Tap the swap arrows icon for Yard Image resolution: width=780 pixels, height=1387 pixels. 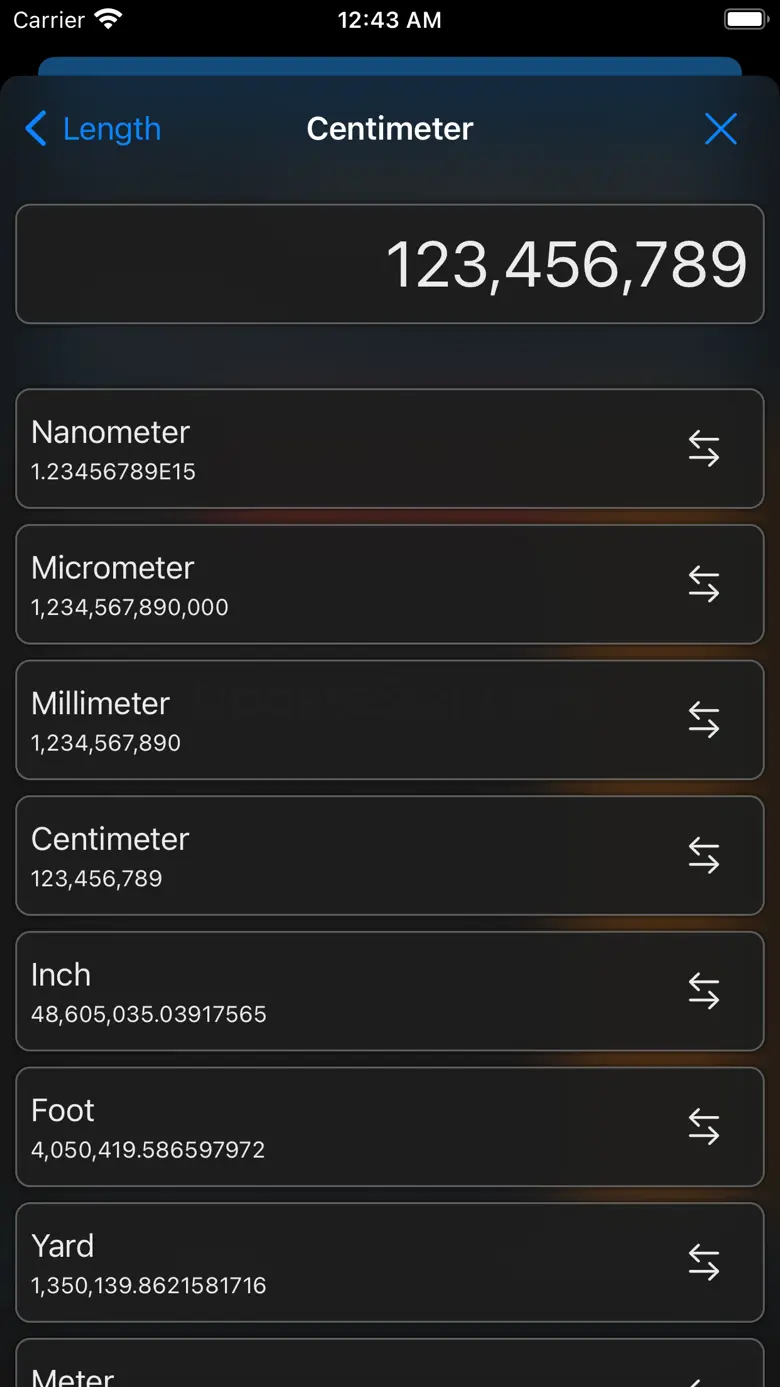704,1262
